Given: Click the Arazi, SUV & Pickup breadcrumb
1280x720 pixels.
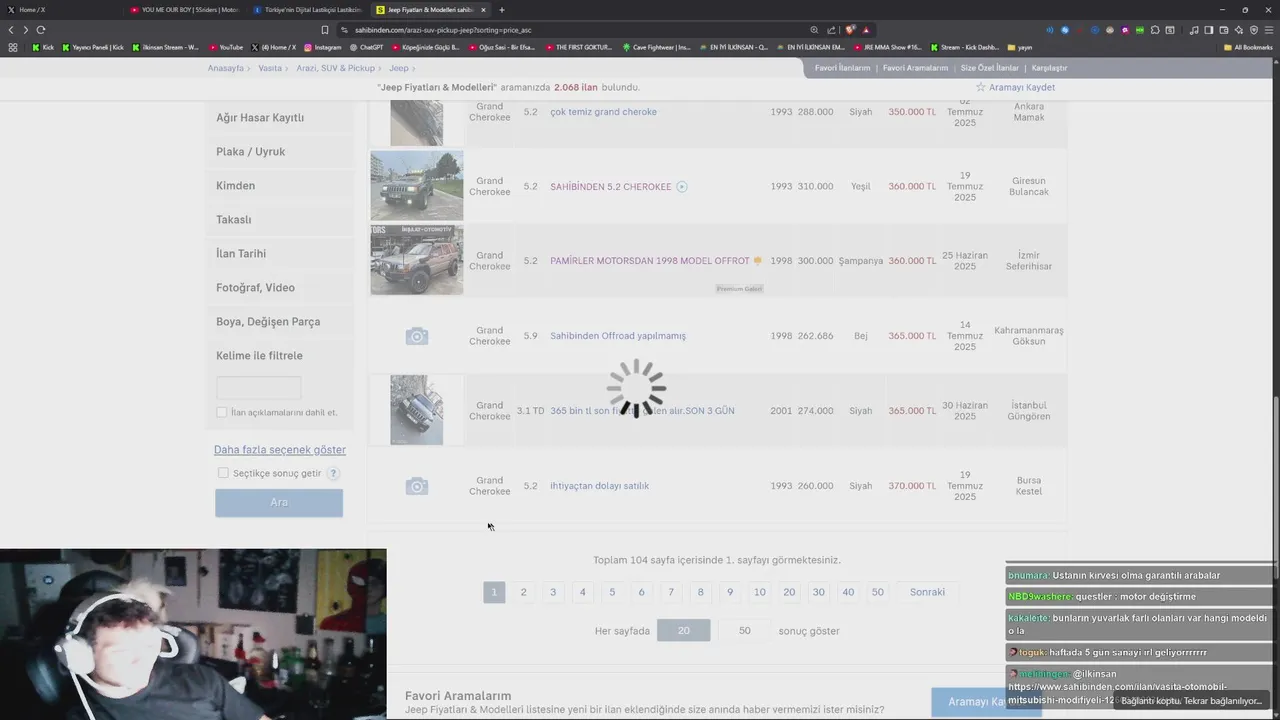Looking at the screenshot, I should coord(335,68).
